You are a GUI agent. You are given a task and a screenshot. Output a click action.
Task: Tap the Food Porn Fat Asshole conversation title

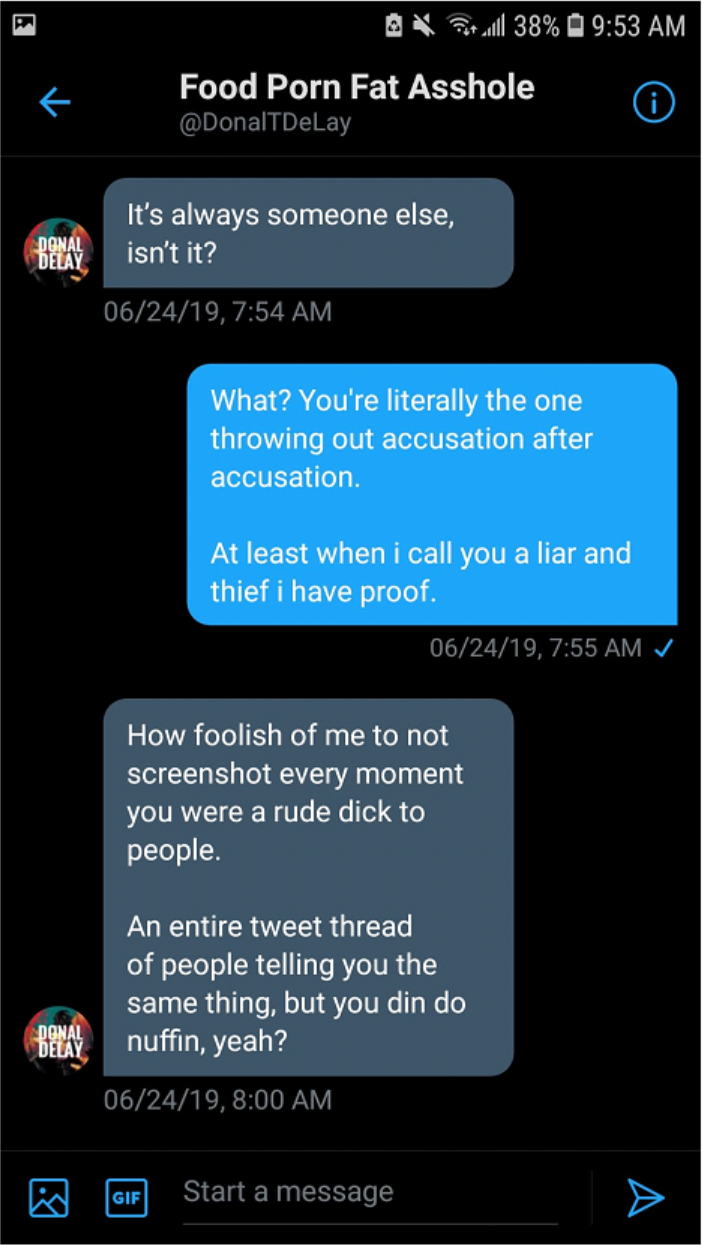[x=357, y=87]
